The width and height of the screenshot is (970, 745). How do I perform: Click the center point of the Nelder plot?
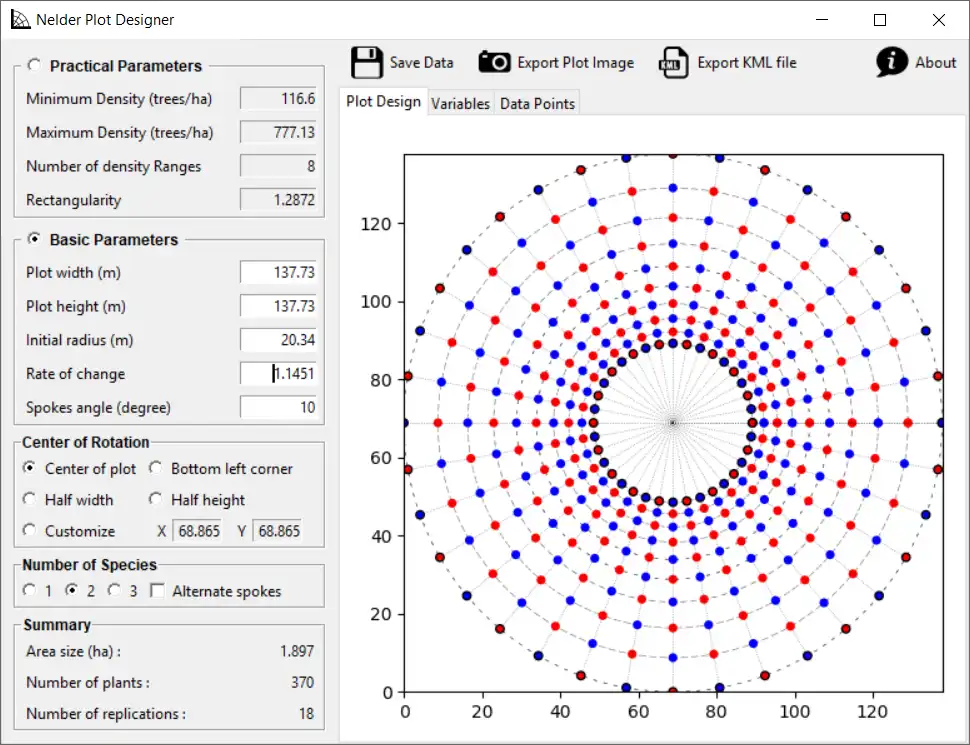tap(673, 423)
